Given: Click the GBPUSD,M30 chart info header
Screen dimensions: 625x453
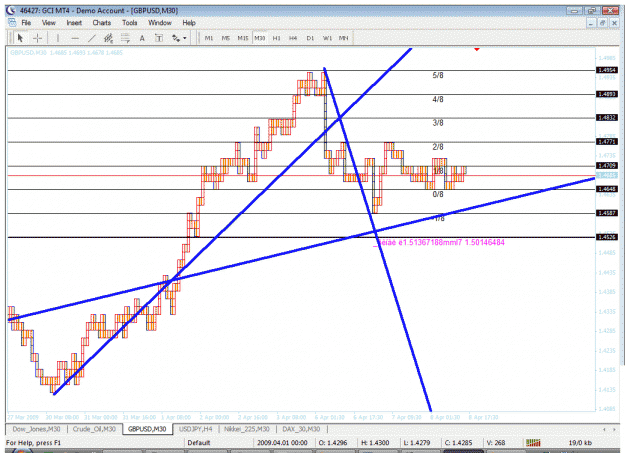Looking at the screenshot, I should pos(66,53).
